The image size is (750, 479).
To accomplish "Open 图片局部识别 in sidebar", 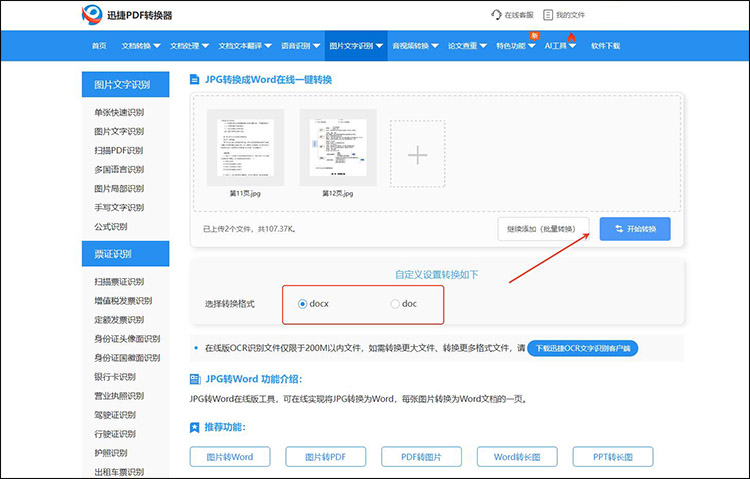I will pos(119,189).
